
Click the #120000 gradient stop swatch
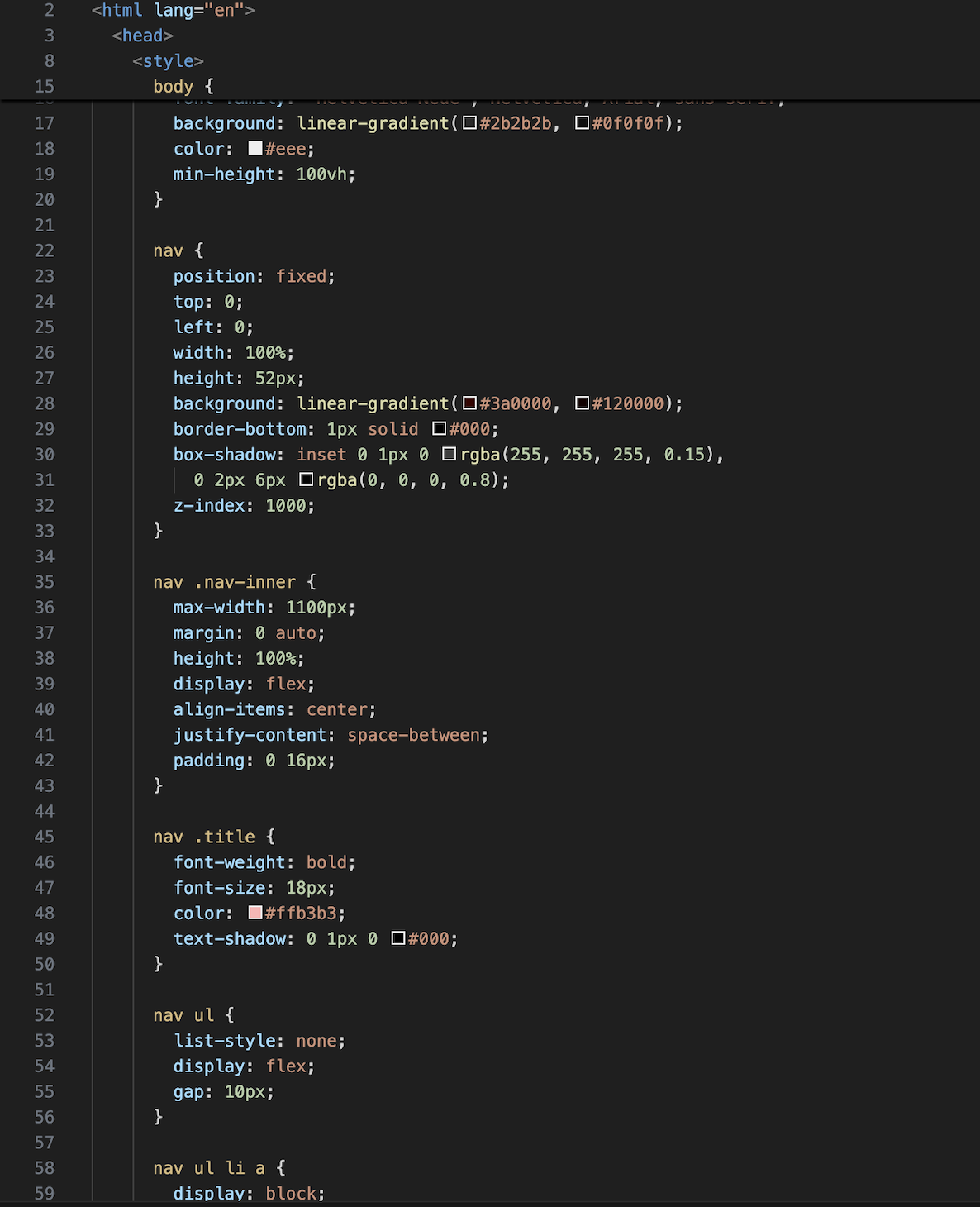[x=581, y=403]
